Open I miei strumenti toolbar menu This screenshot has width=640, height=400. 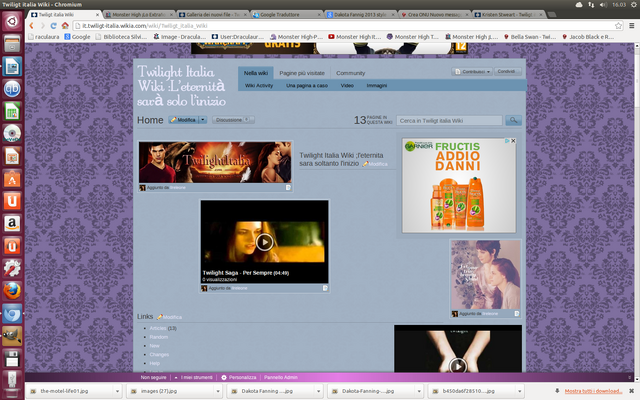click(x=193, y=377)
